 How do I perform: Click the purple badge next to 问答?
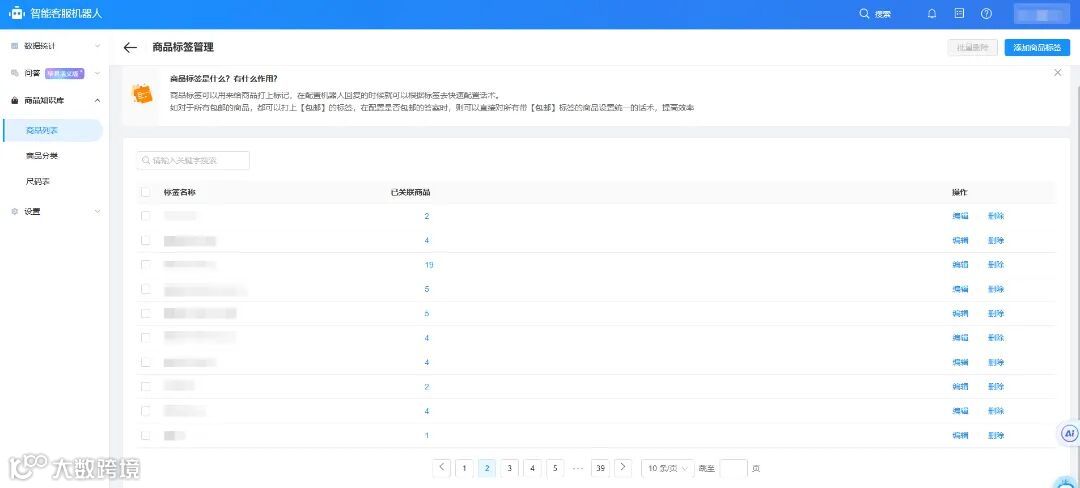point(65,73)
